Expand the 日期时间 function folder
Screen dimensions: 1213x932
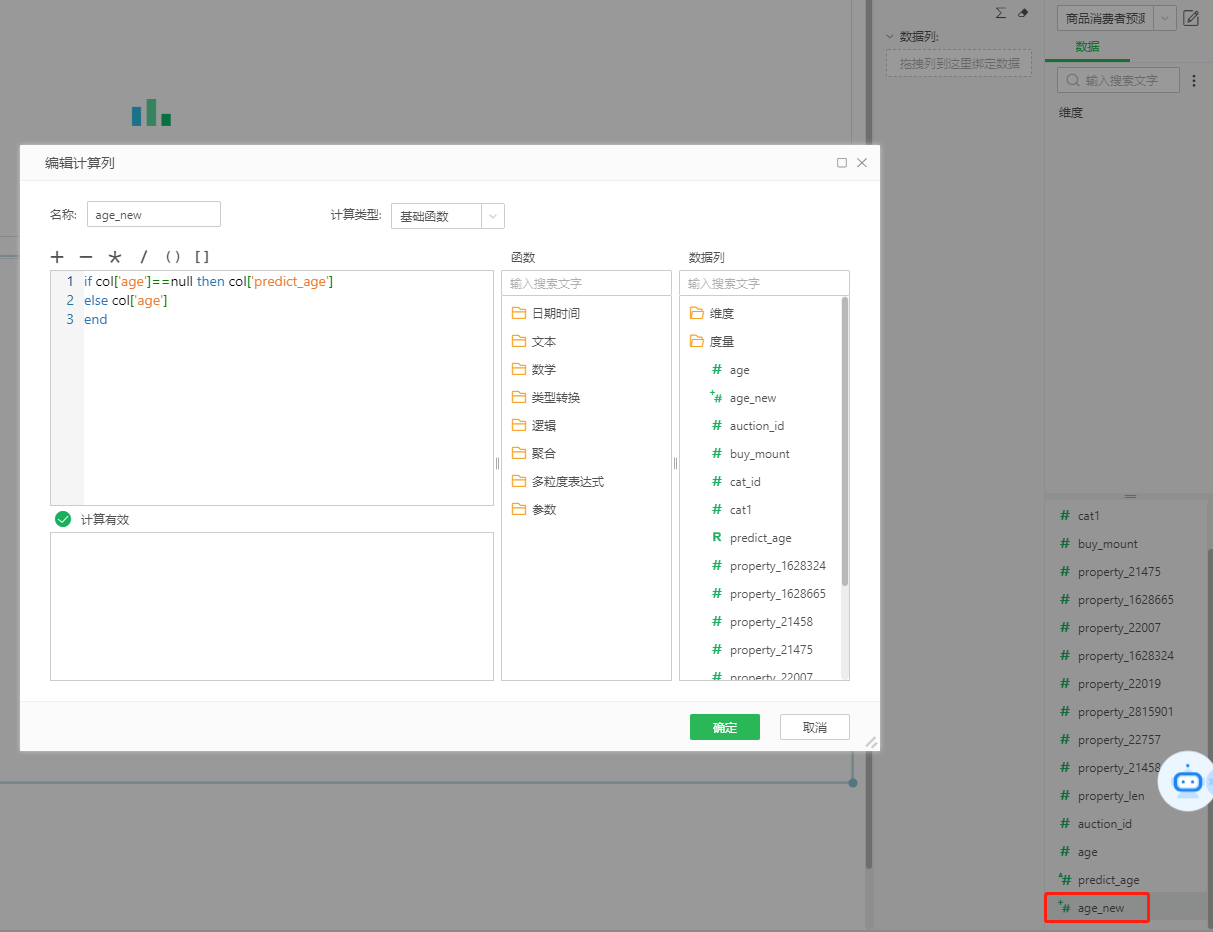point(555,313)
